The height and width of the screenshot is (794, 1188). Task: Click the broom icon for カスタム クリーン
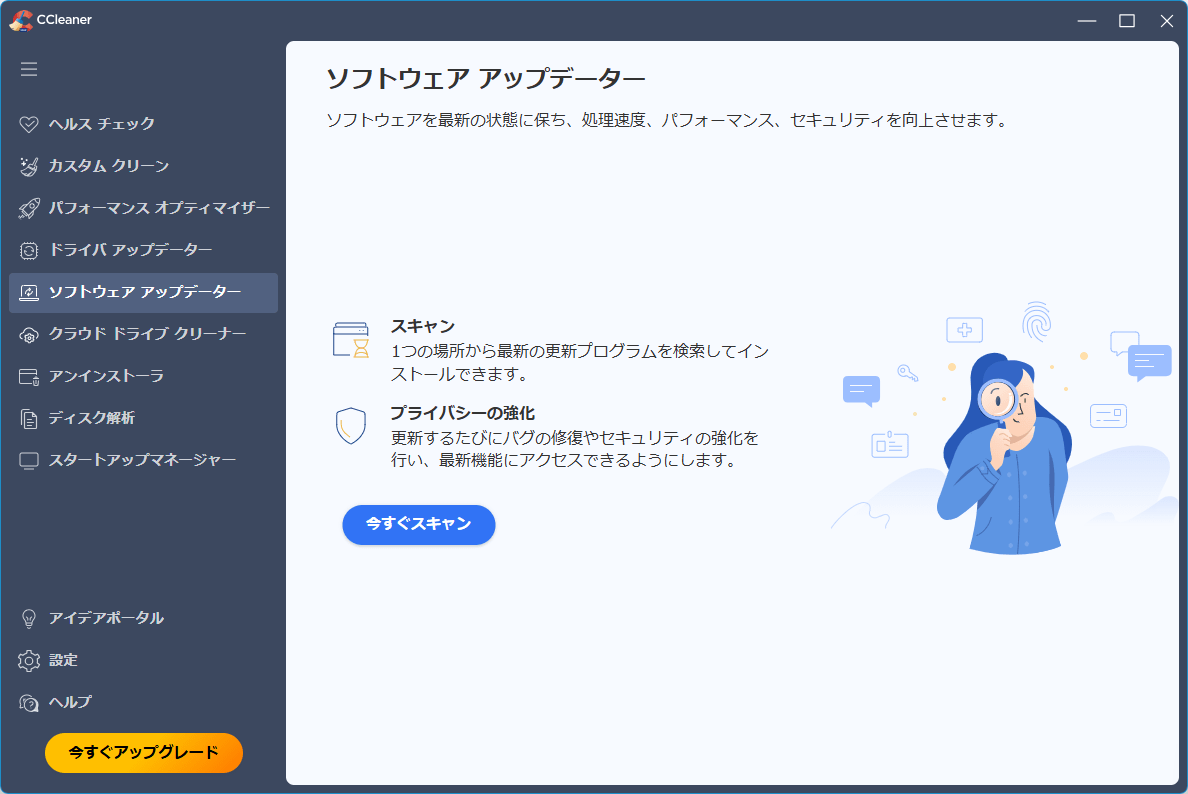[x=29, y=167]
